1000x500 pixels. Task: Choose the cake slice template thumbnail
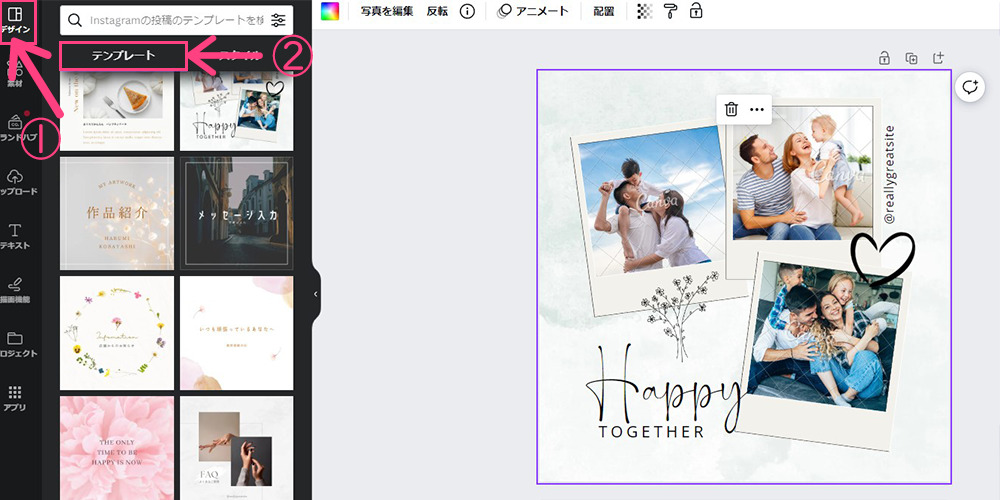(x=117, y=111)
